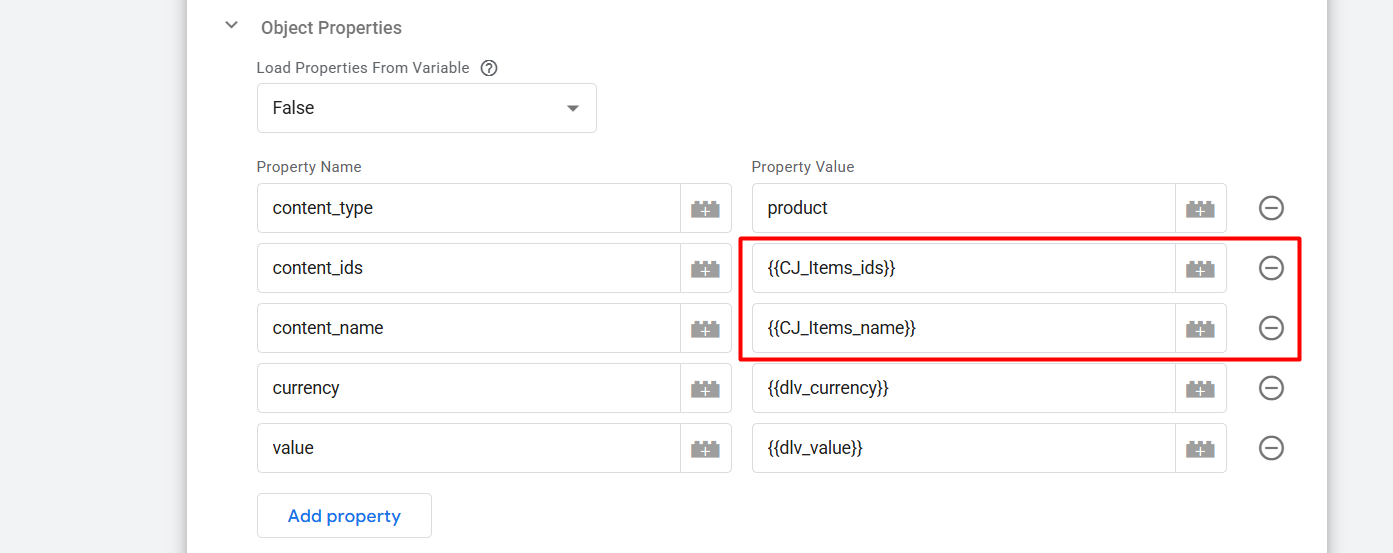Remove the currency property row
1393x553 pixels.
tap(1271, 388)
